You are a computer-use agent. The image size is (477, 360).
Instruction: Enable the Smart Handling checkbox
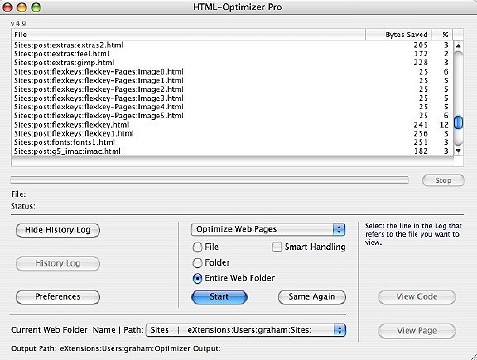point(277,247)
